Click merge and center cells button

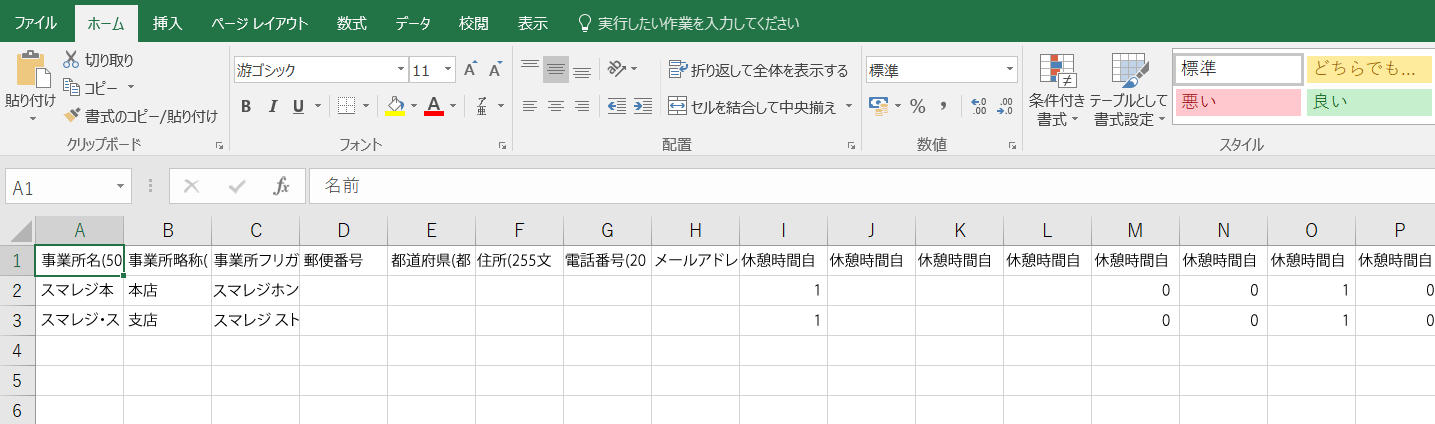tap(752, 106)
